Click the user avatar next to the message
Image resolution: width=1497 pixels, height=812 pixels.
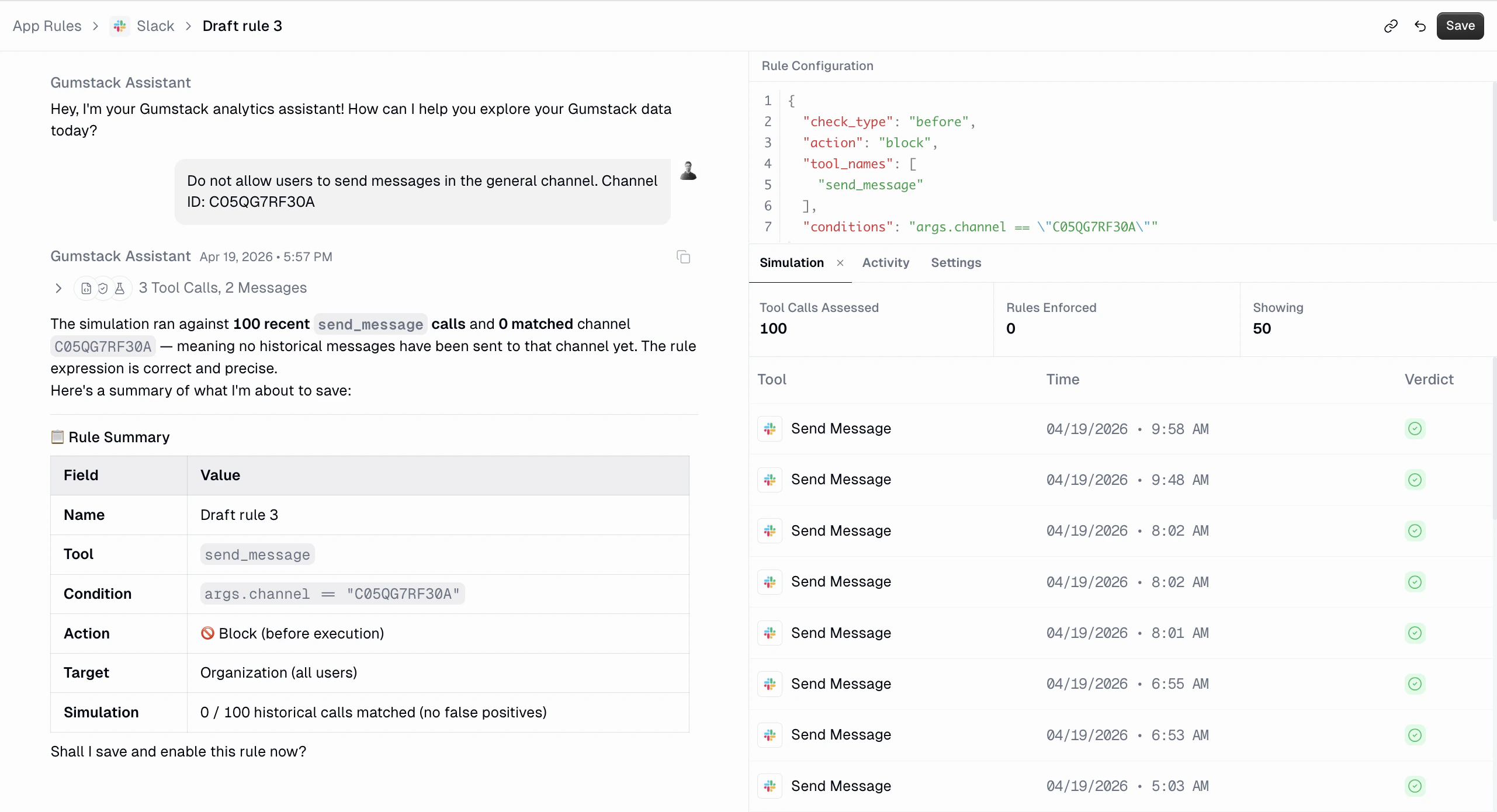[688, 170]
